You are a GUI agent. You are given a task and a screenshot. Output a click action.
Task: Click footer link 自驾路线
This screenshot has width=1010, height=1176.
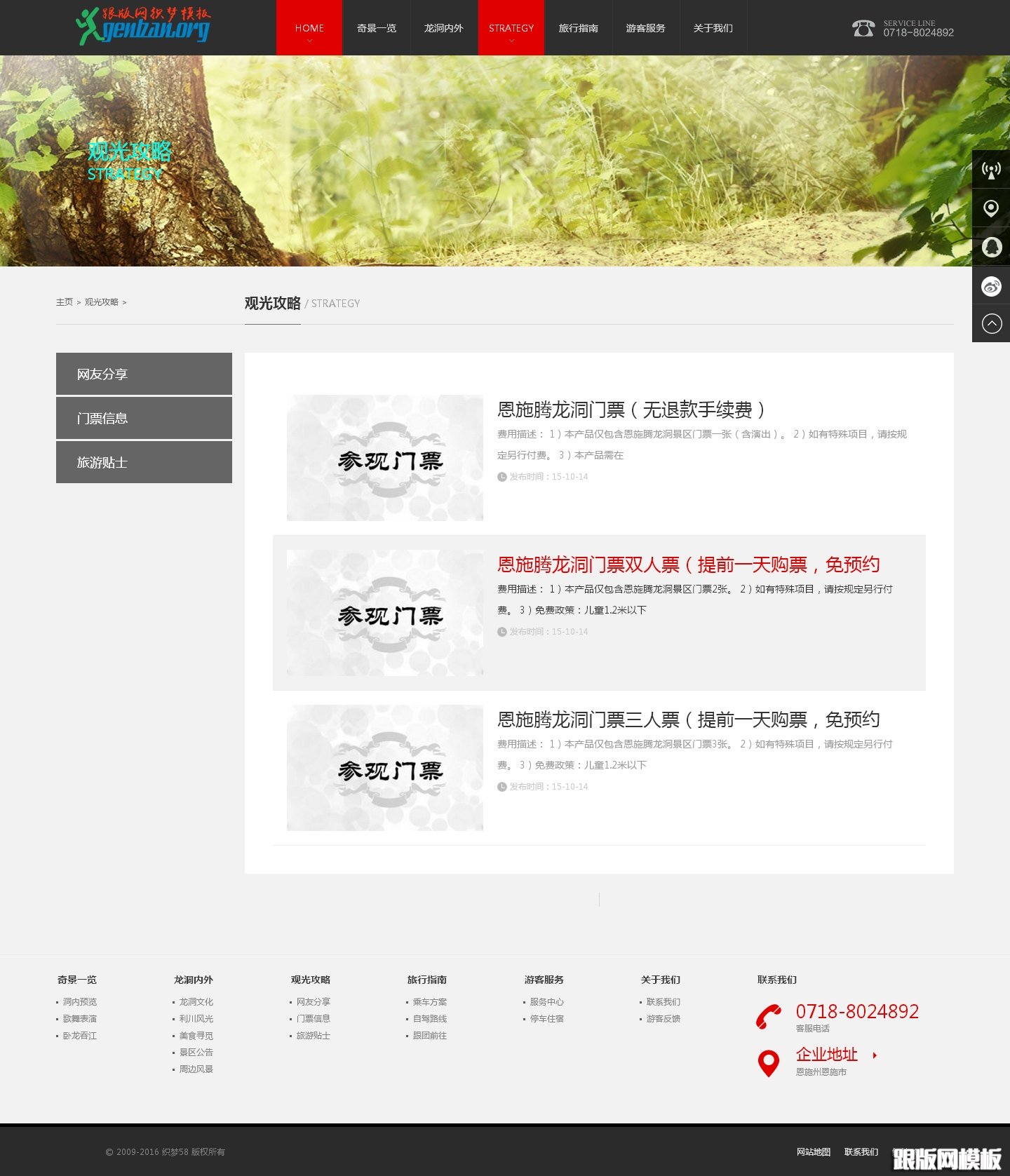click(x=430, y=1019)
